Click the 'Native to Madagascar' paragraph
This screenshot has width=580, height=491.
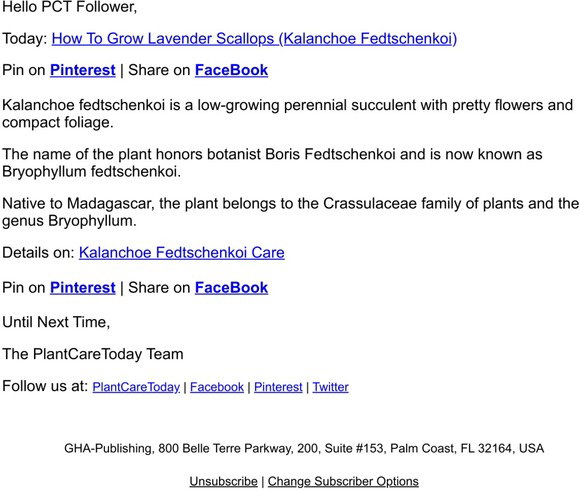click(290, 212)
